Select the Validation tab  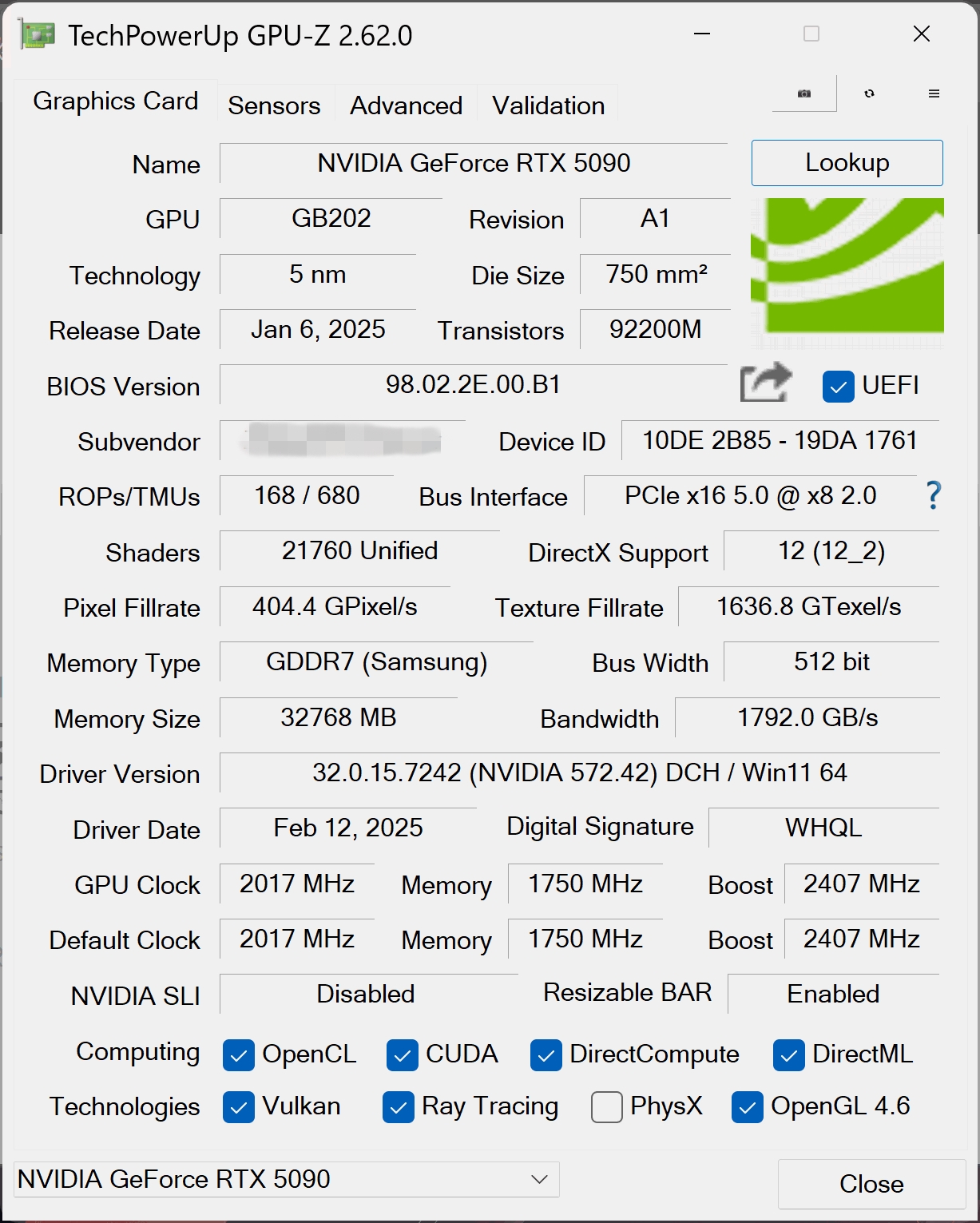click(548, 105)
